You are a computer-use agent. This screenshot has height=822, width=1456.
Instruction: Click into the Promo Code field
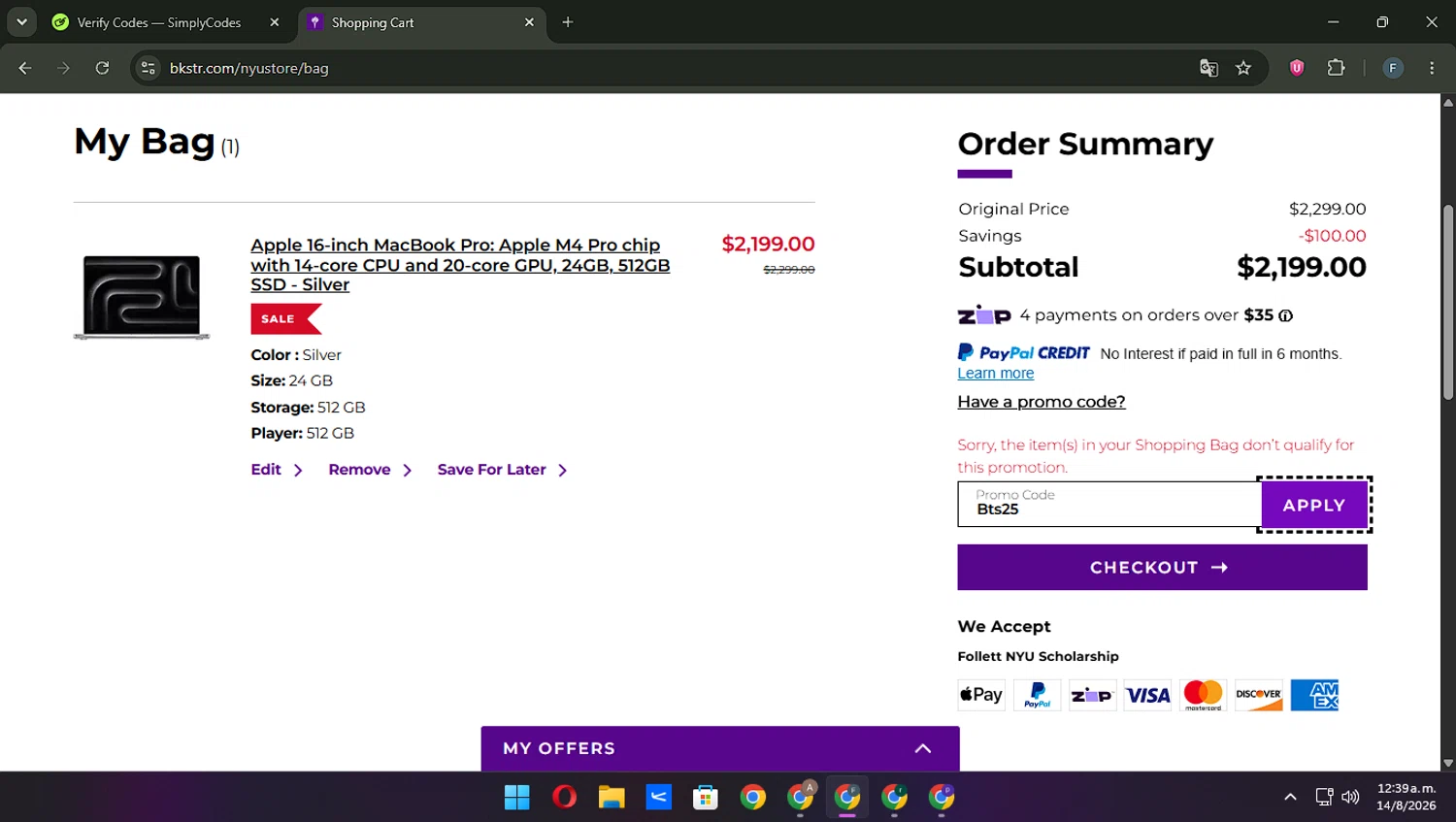tap(1109, 505)
